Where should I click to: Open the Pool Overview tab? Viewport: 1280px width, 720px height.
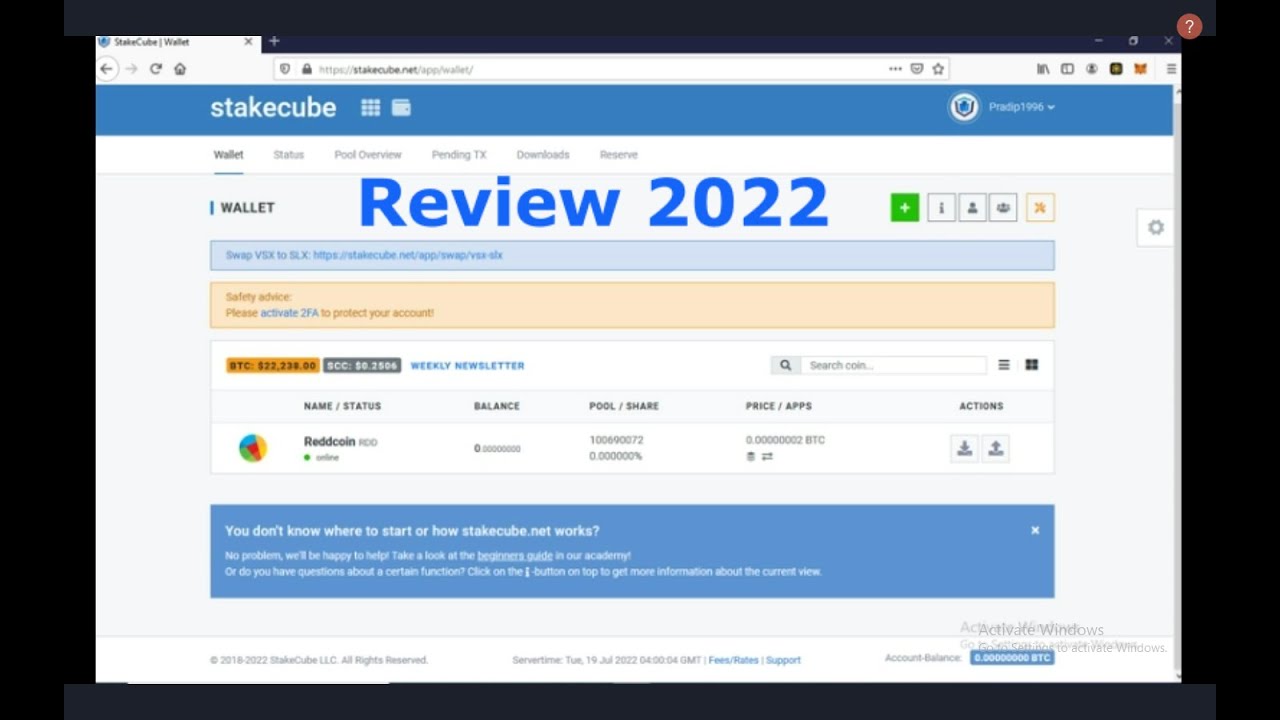click(x=368, y=155)
